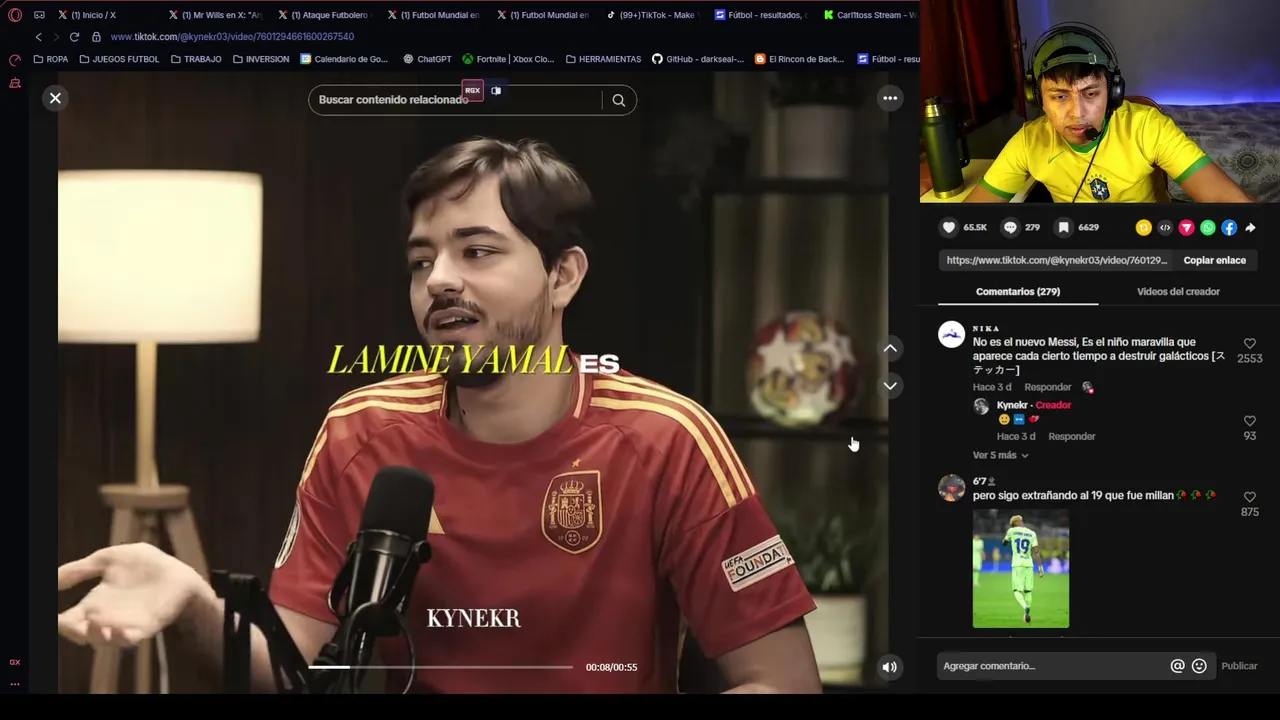Click Publicar to post comment
Image resolution: width=1280 pixels, height=720 pixels.
point(1239,666)
